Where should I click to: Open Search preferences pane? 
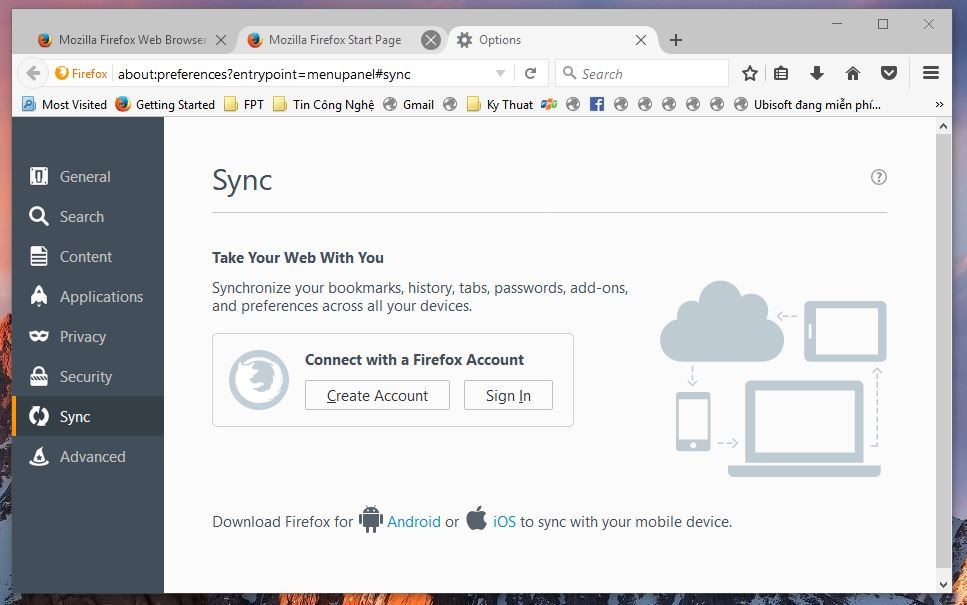pyautogui.click(x=88, y=216)
